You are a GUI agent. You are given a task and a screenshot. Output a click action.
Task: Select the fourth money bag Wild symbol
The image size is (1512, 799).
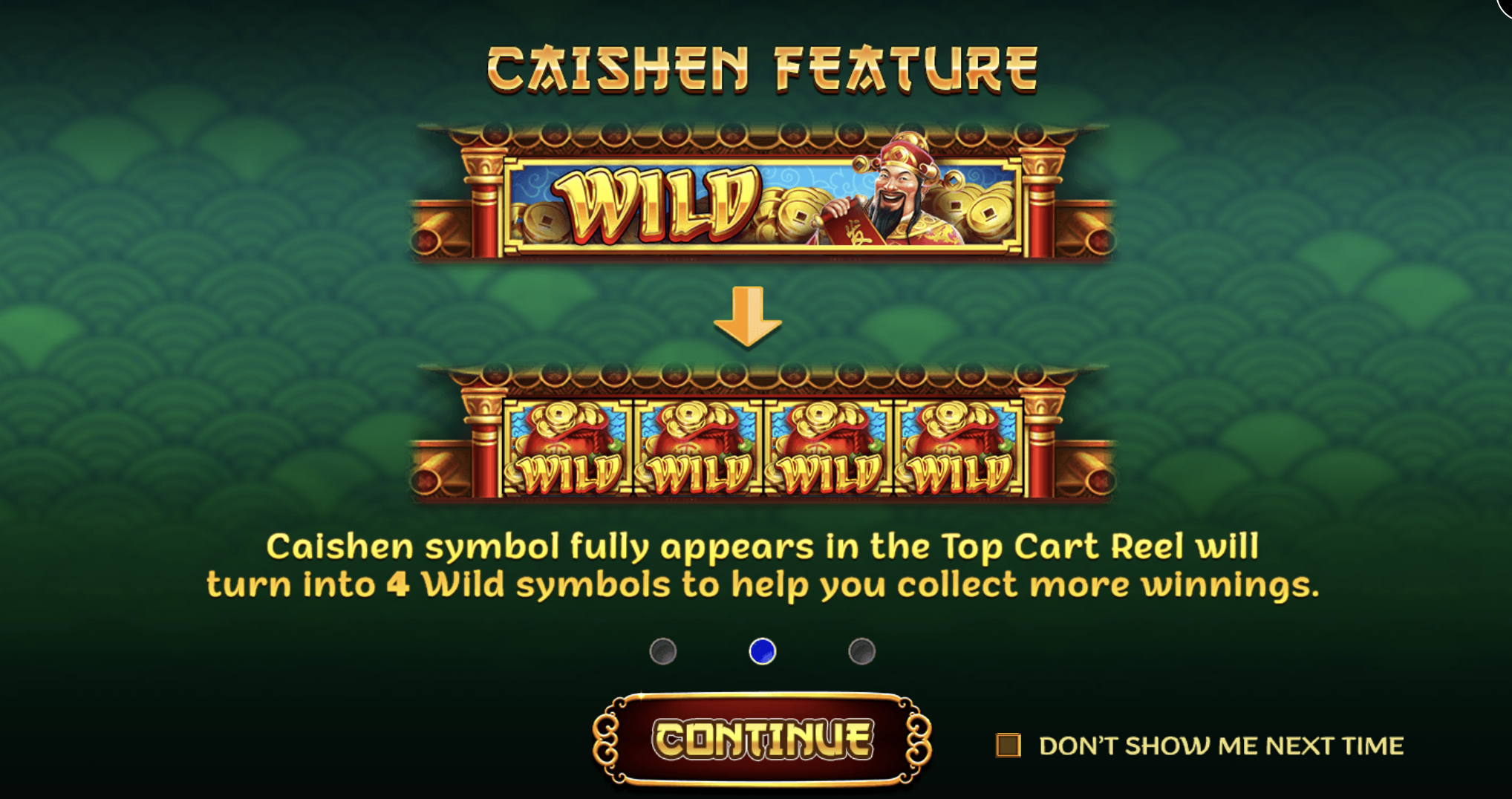tap(959, 448)
